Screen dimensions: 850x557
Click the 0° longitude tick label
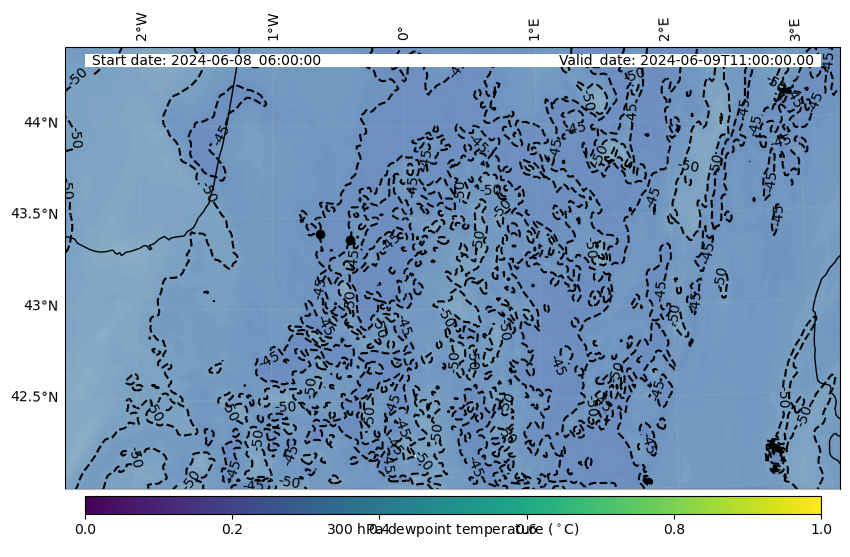point(403,33)
